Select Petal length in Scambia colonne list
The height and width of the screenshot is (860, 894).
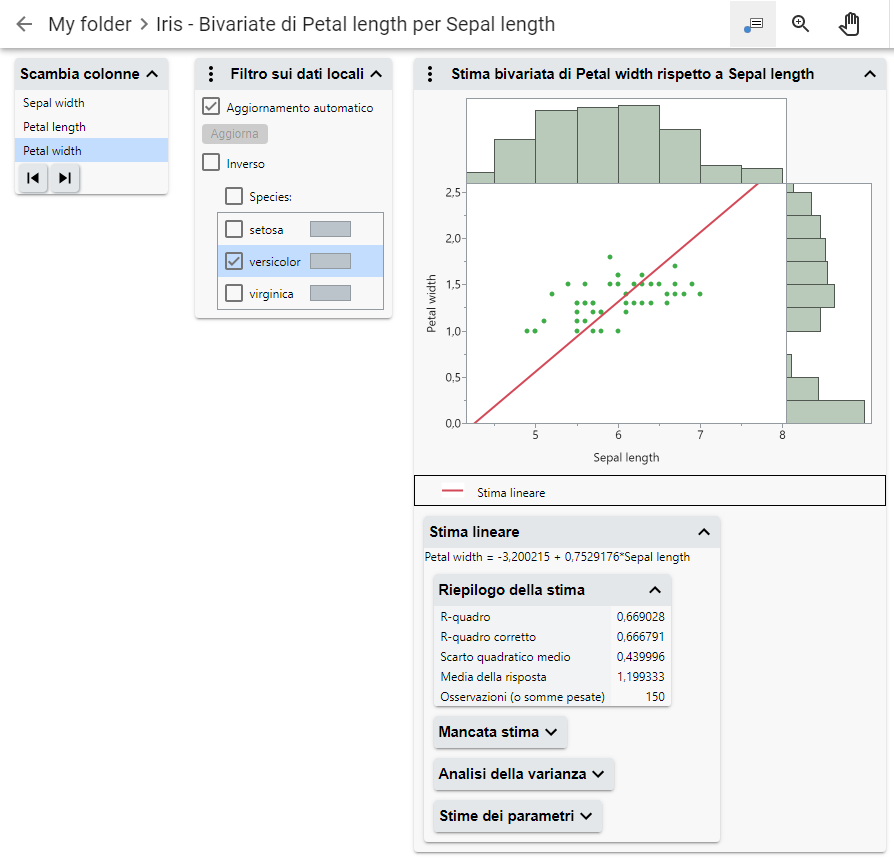click(55, 127)
